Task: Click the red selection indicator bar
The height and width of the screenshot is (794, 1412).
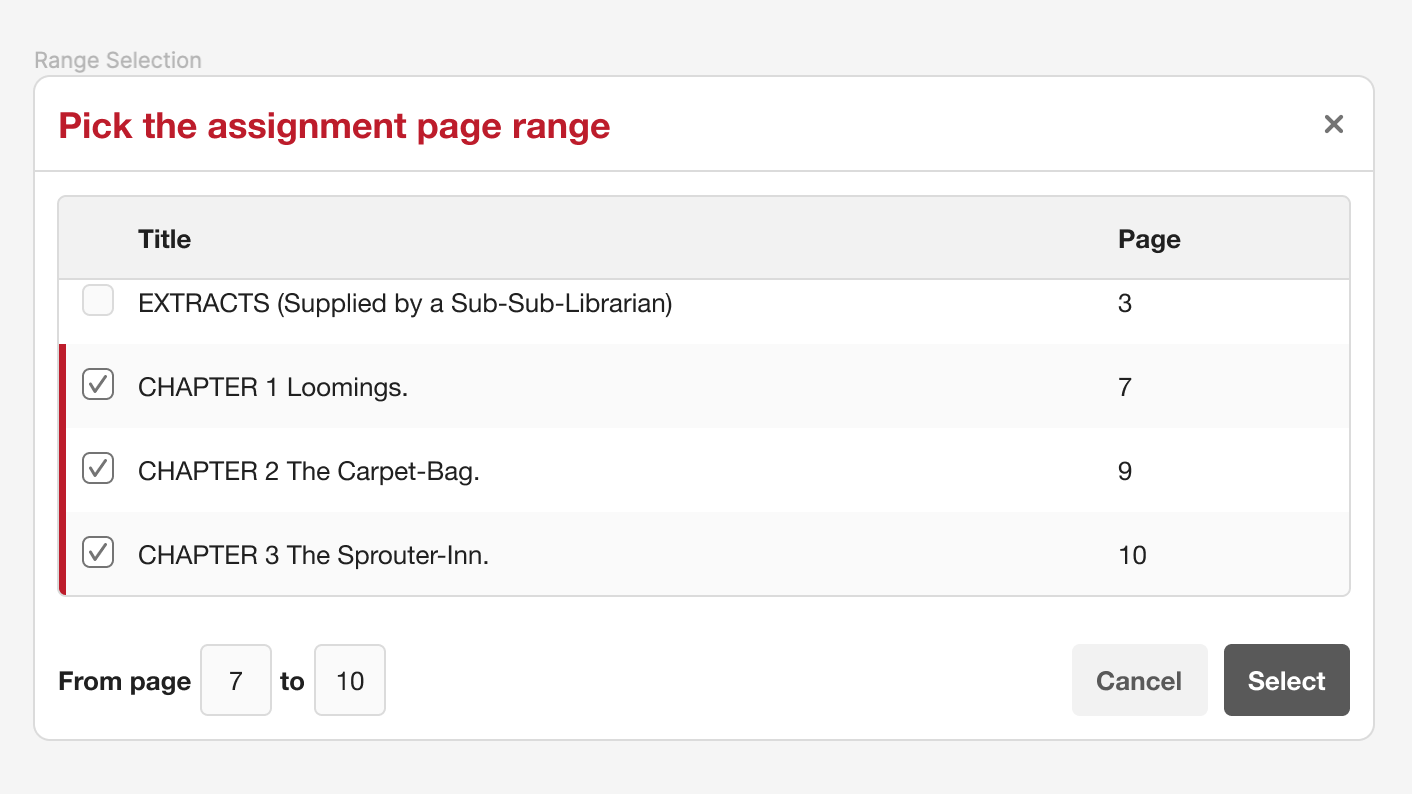Action: click(x=61, y=470)
